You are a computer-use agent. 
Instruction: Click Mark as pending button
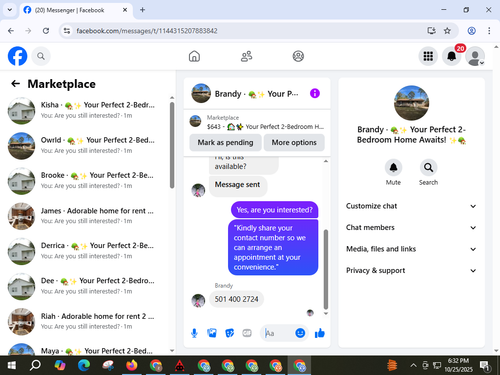pyautogui.click(x=225, y=142)
